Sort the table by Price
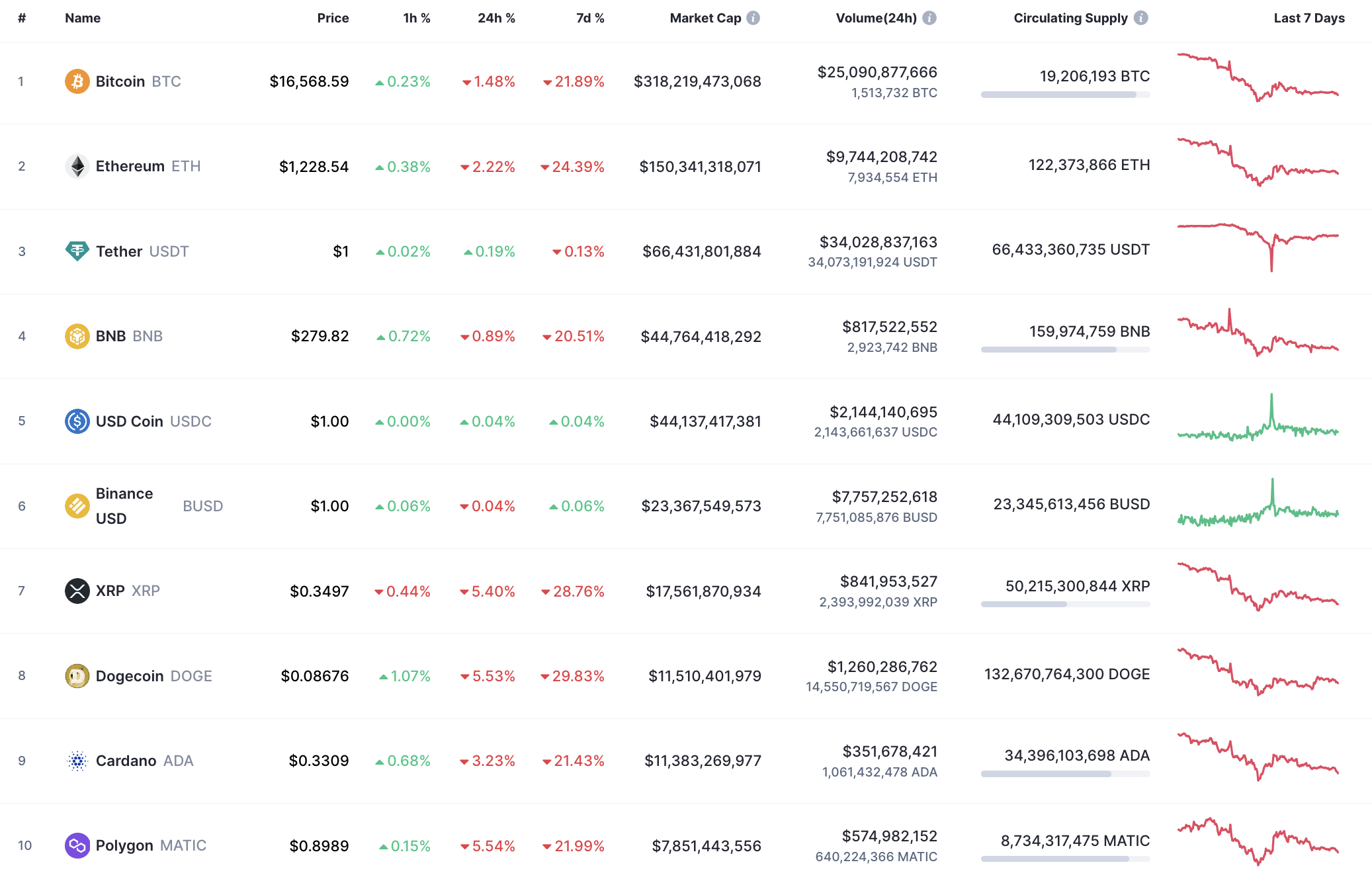1372x885 pixels. 333,19
